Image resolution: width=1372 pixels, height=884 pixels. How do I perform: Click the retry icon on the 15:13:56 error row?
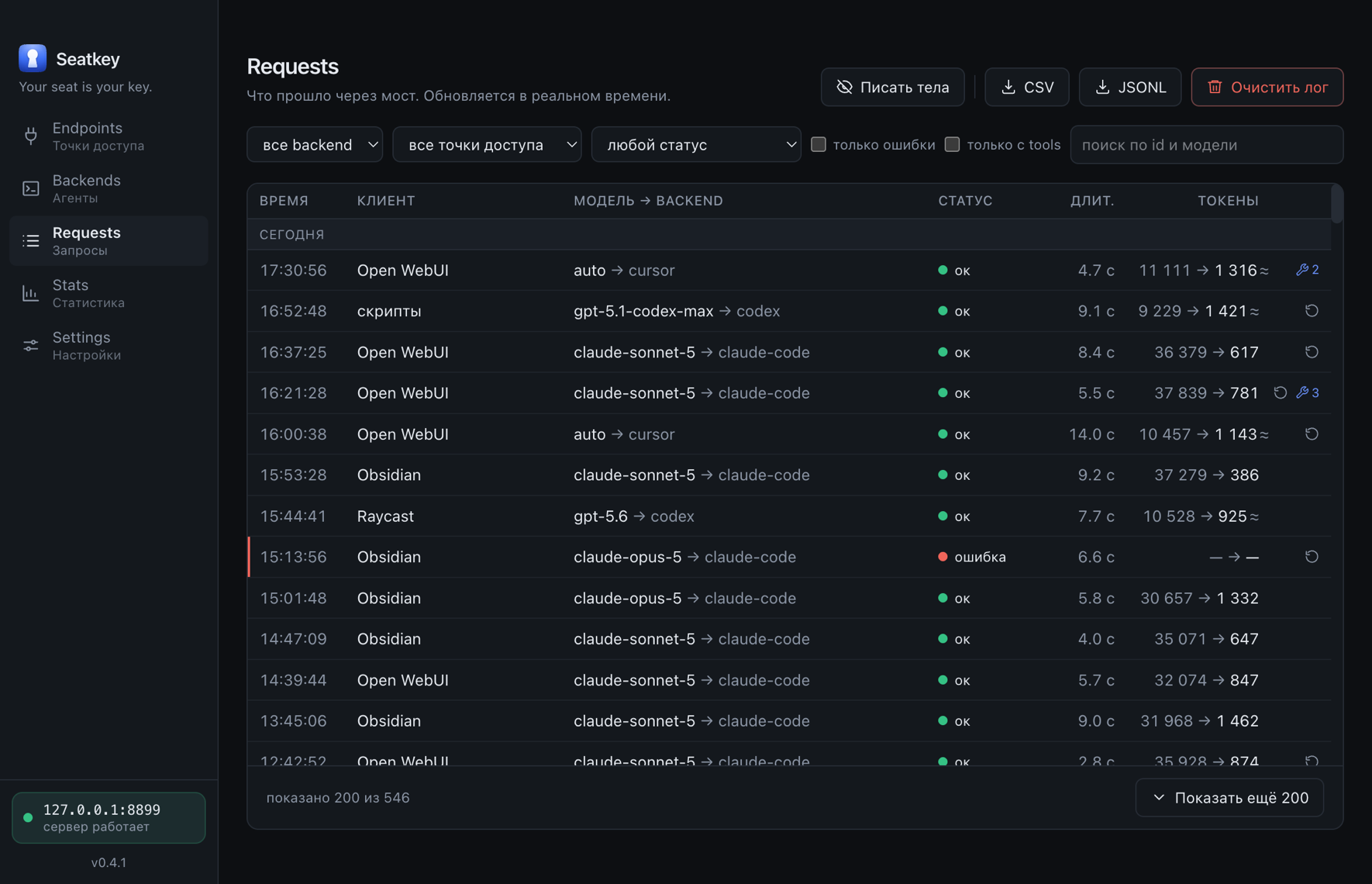click(x=1312, y=557)
